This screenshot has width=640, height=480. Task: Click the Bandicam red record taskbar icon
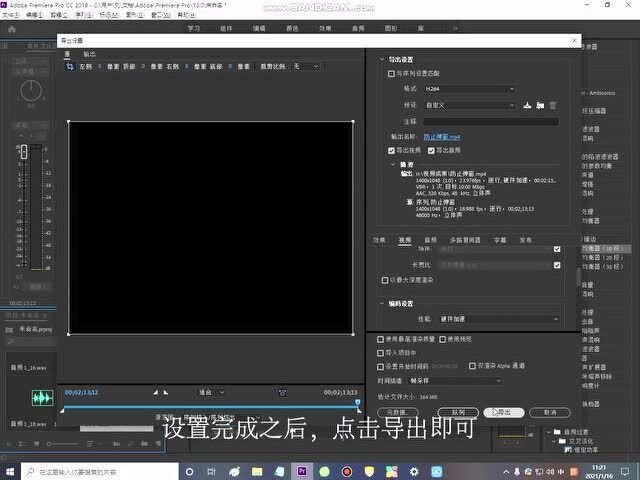347,471
